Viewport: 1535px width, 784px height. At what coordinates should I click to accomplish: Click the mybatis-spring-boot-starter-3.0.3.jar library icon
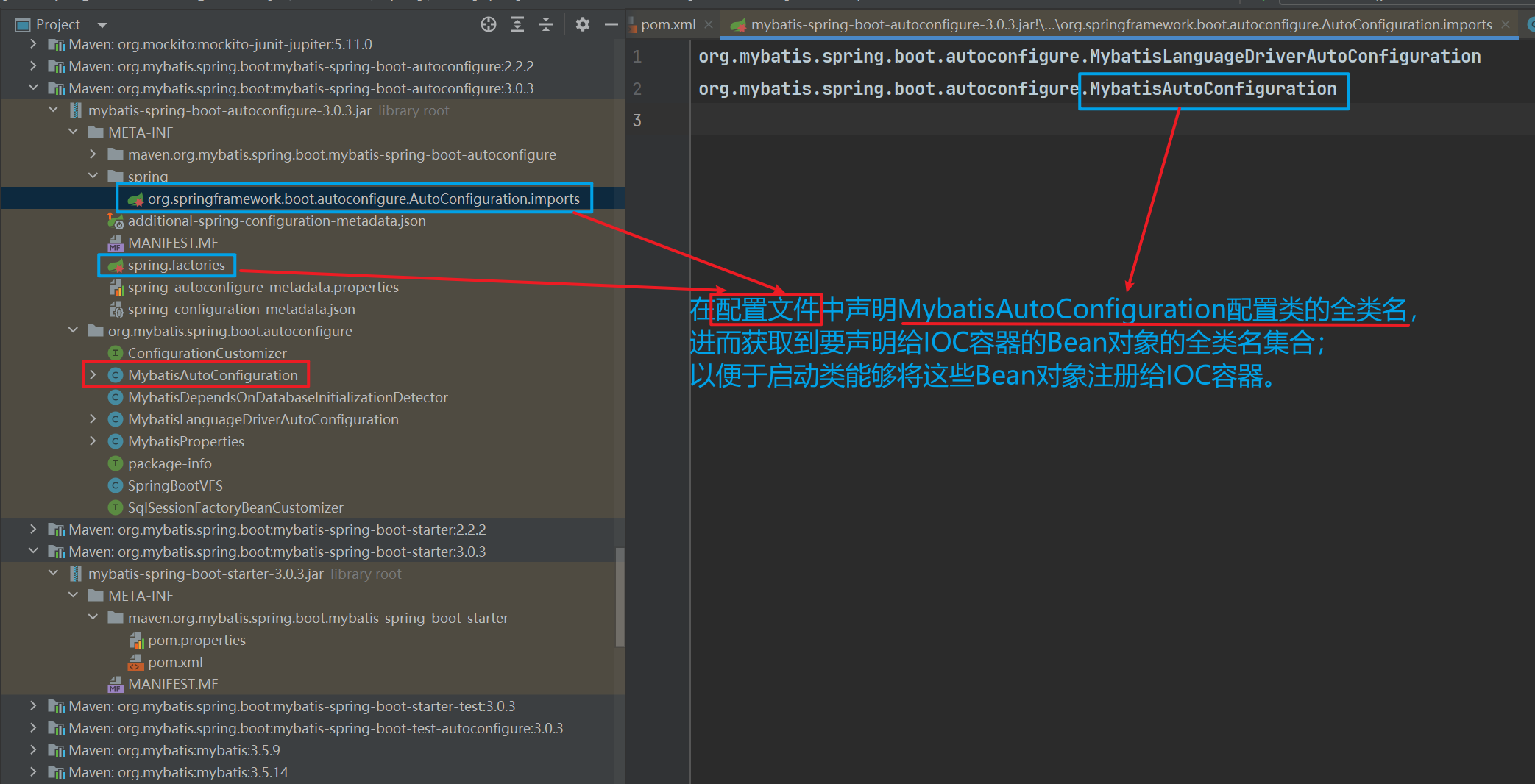75,574
